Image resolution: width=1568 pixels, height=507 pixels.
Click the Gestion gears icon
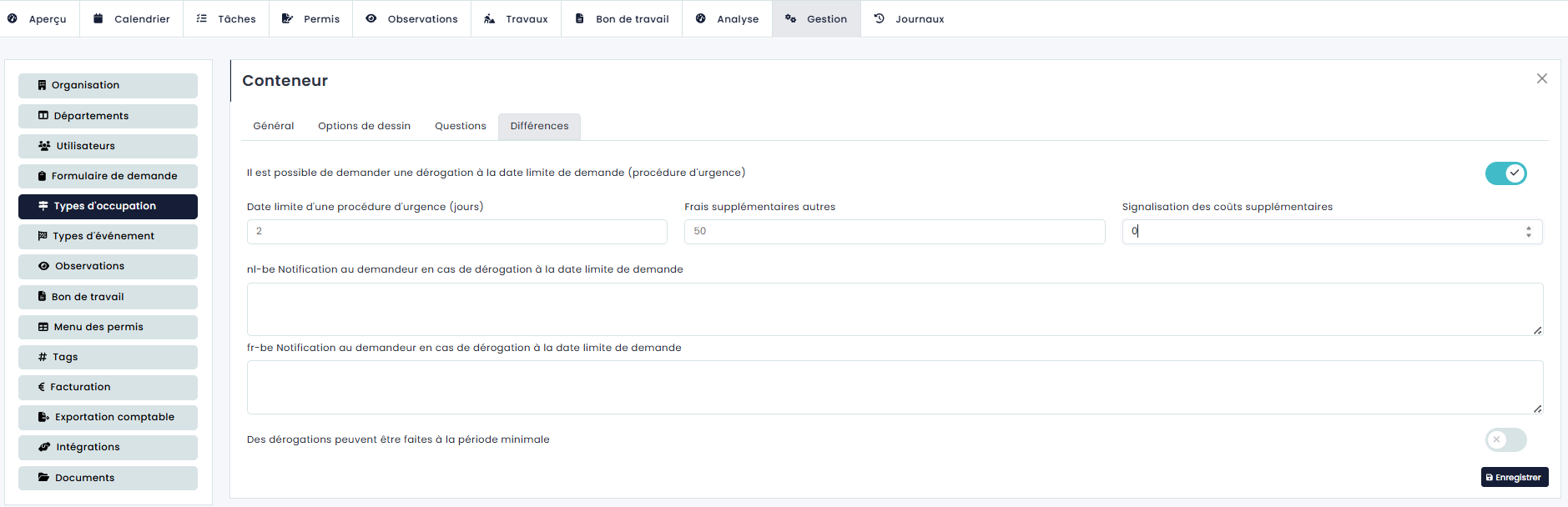(790, 18)
